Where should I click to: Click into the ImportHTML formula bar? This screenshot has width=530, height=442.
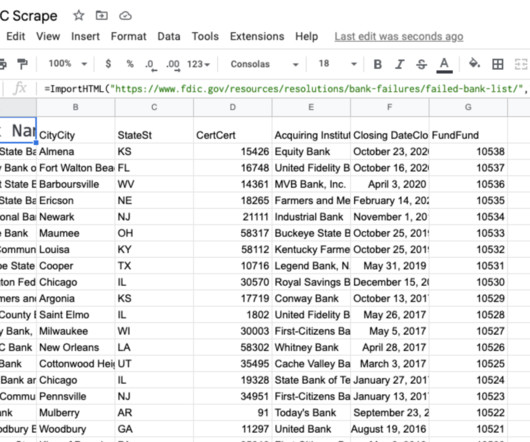tap(284, 89)
